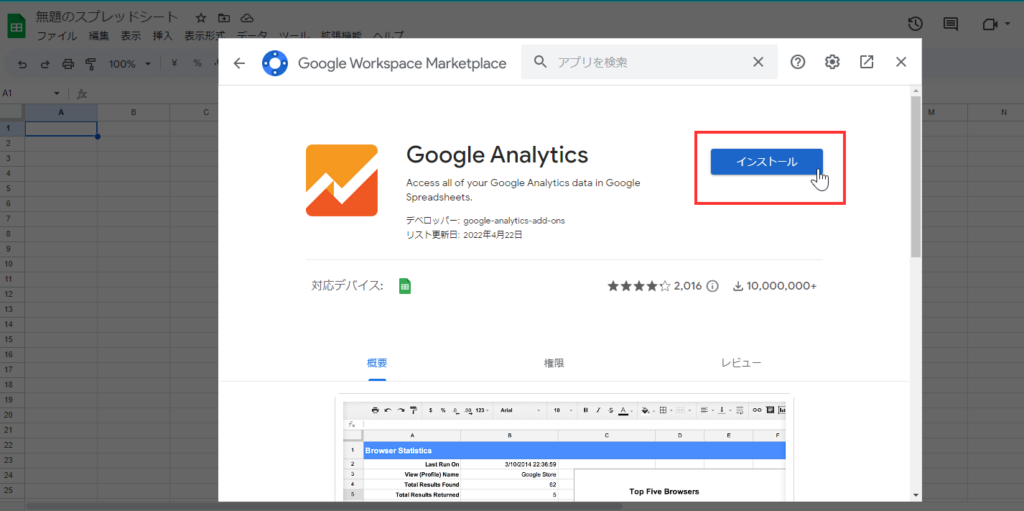Image resolution: width=1024 pixels, height=511 pixels.
Task: Click the video meeting camera icon
Action: 990,24
